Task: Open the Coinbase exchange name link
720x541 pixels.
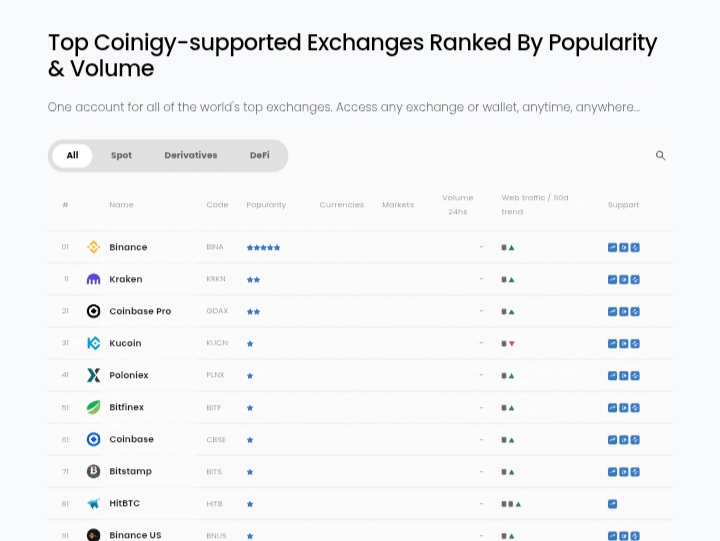Action: point(131,439)
